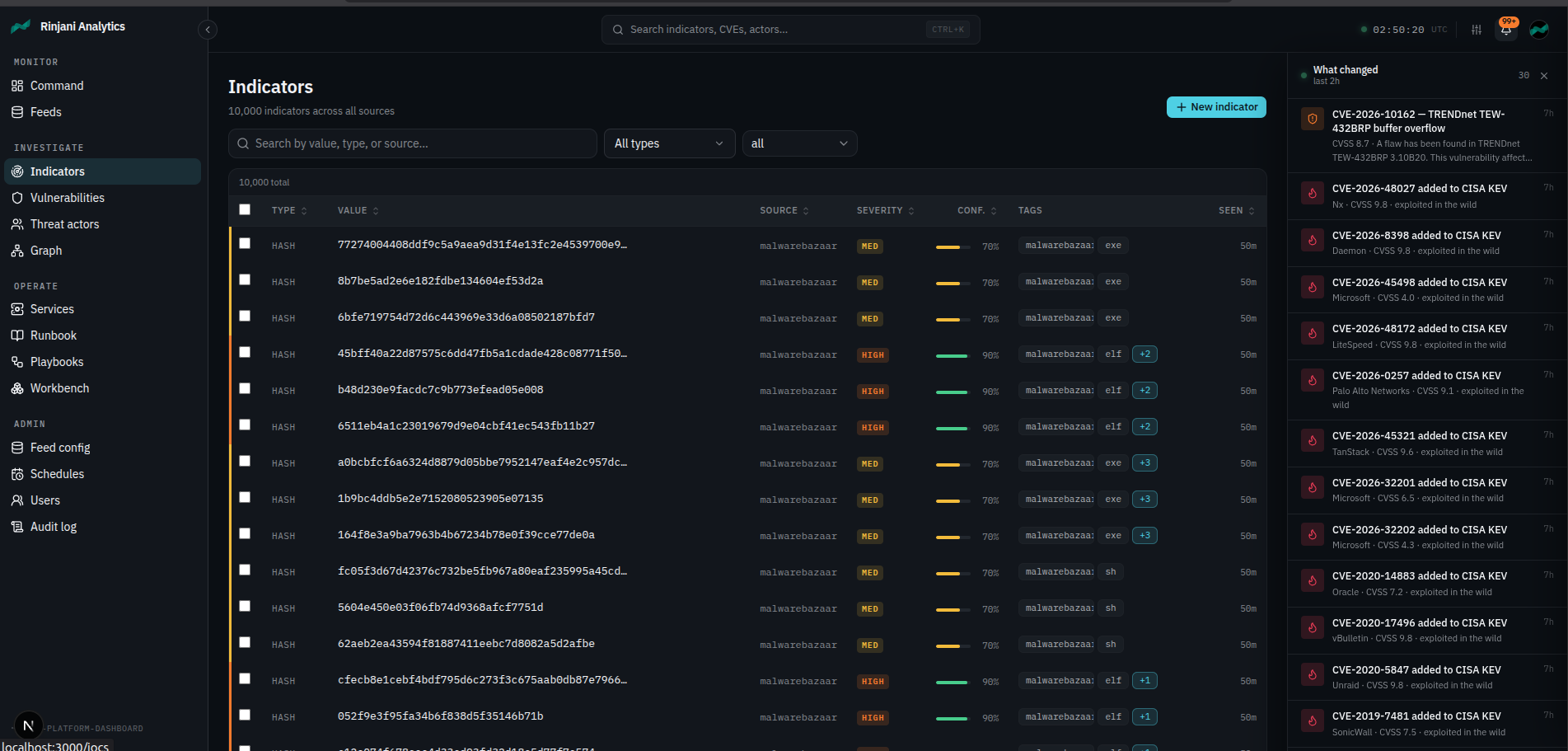Close the What changed panel
Image resolution: width=1568 pixels, height=751 pixels.
(x=1544, y=76)
